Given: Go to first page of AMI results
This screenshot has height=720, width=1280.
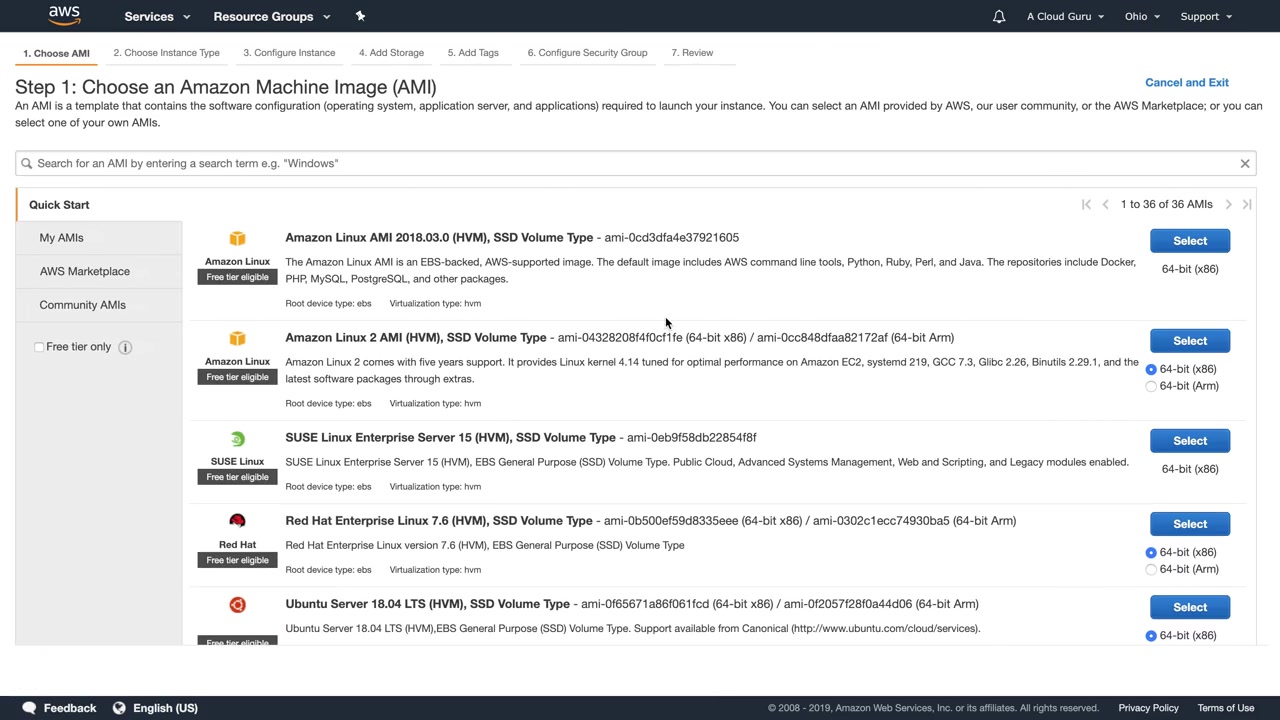Looking at the screenshot, I should coord(1086,204).
